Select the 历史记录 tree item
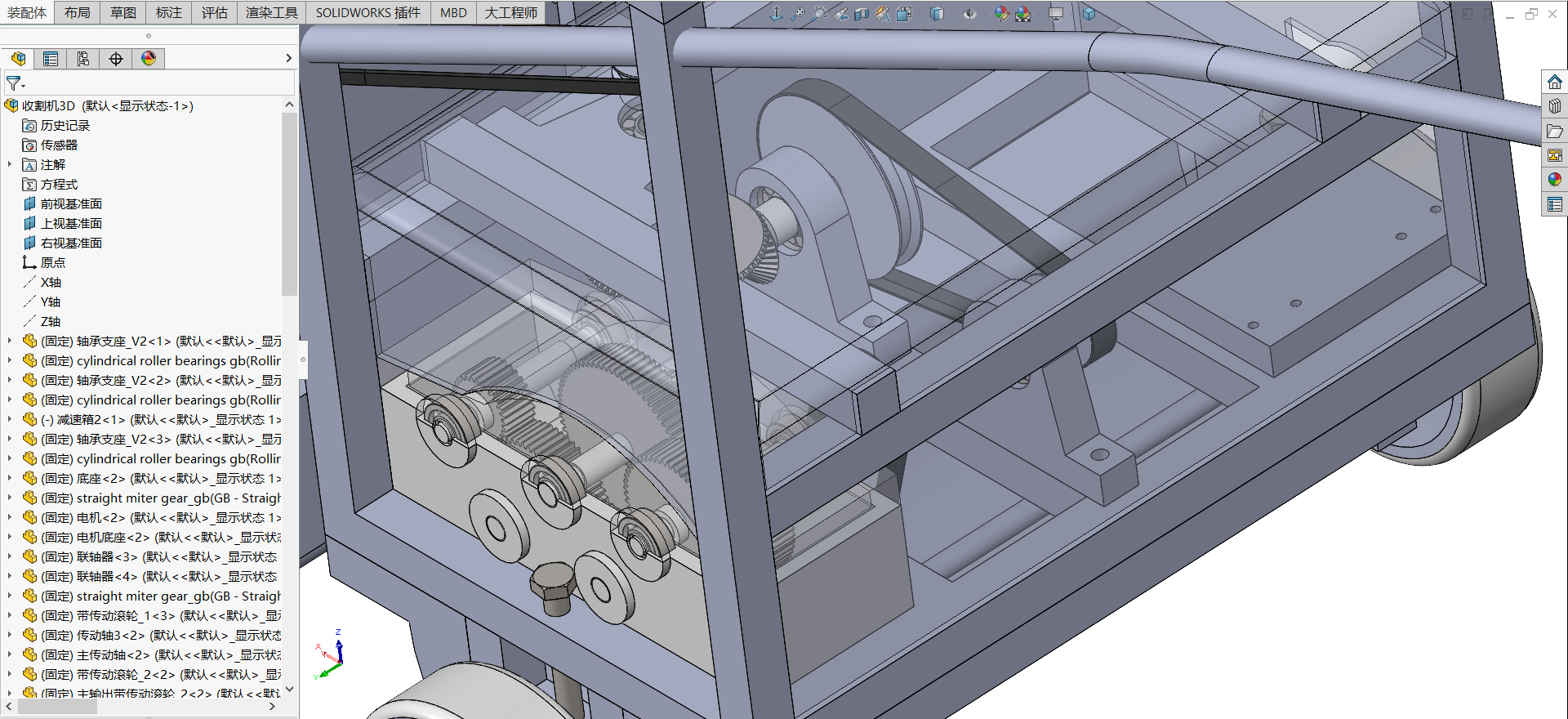The width and height of the screenshot is (1568, 719). [56, 125]
